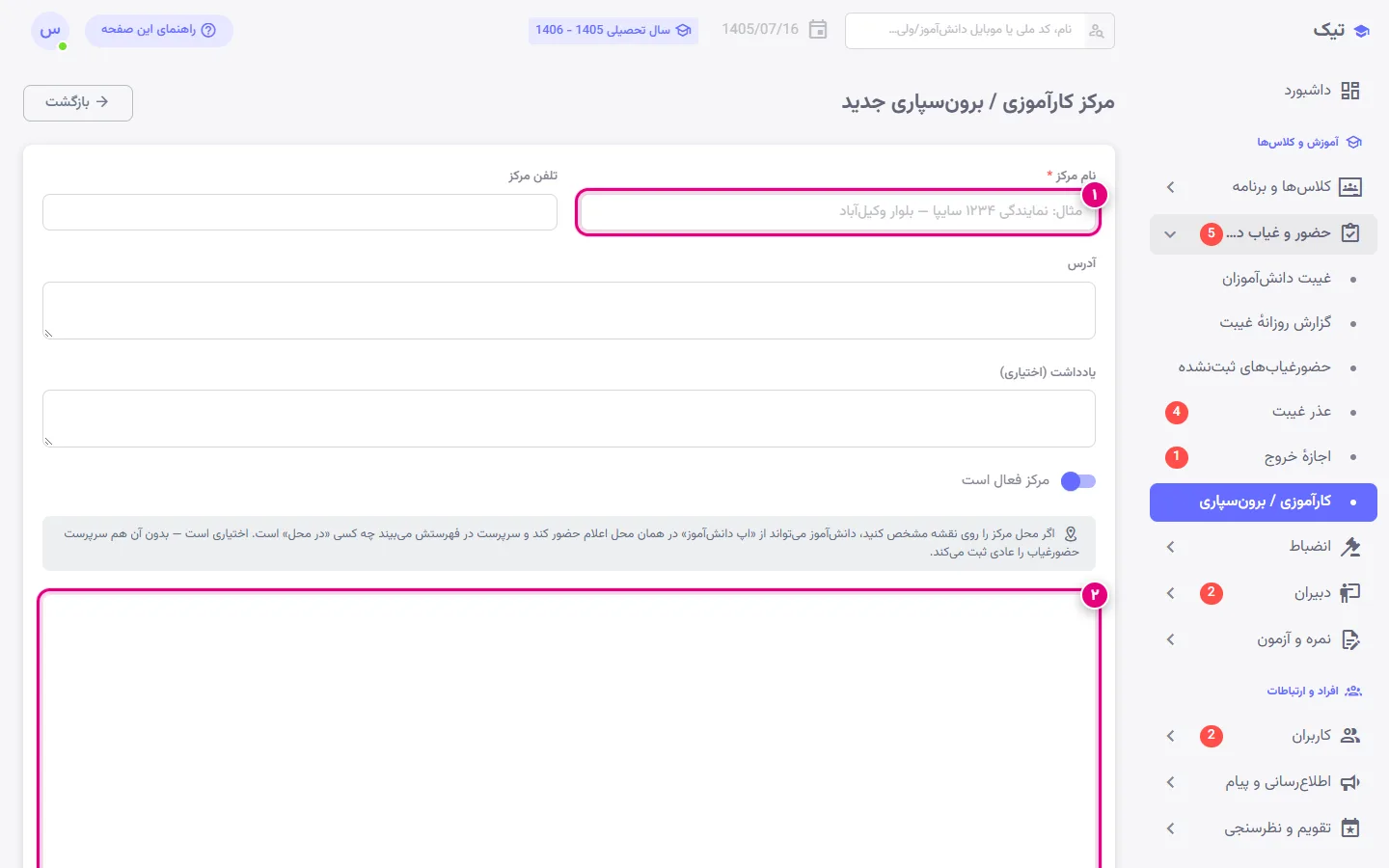Image resolution: width=1389 pixels, height=868 pixels.
Task: Expand the اطلاع‌رسانی و پیام chevron
Action: [x=1170, y=782]
